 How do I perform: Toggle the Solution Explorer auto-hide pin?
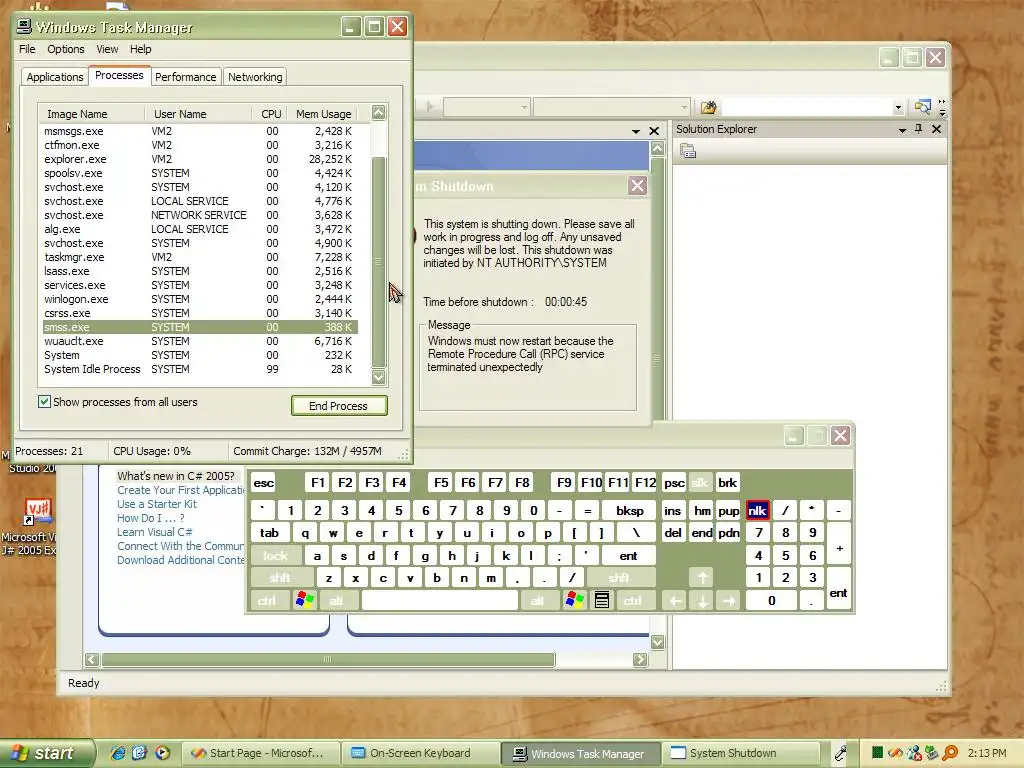(919, 129)
